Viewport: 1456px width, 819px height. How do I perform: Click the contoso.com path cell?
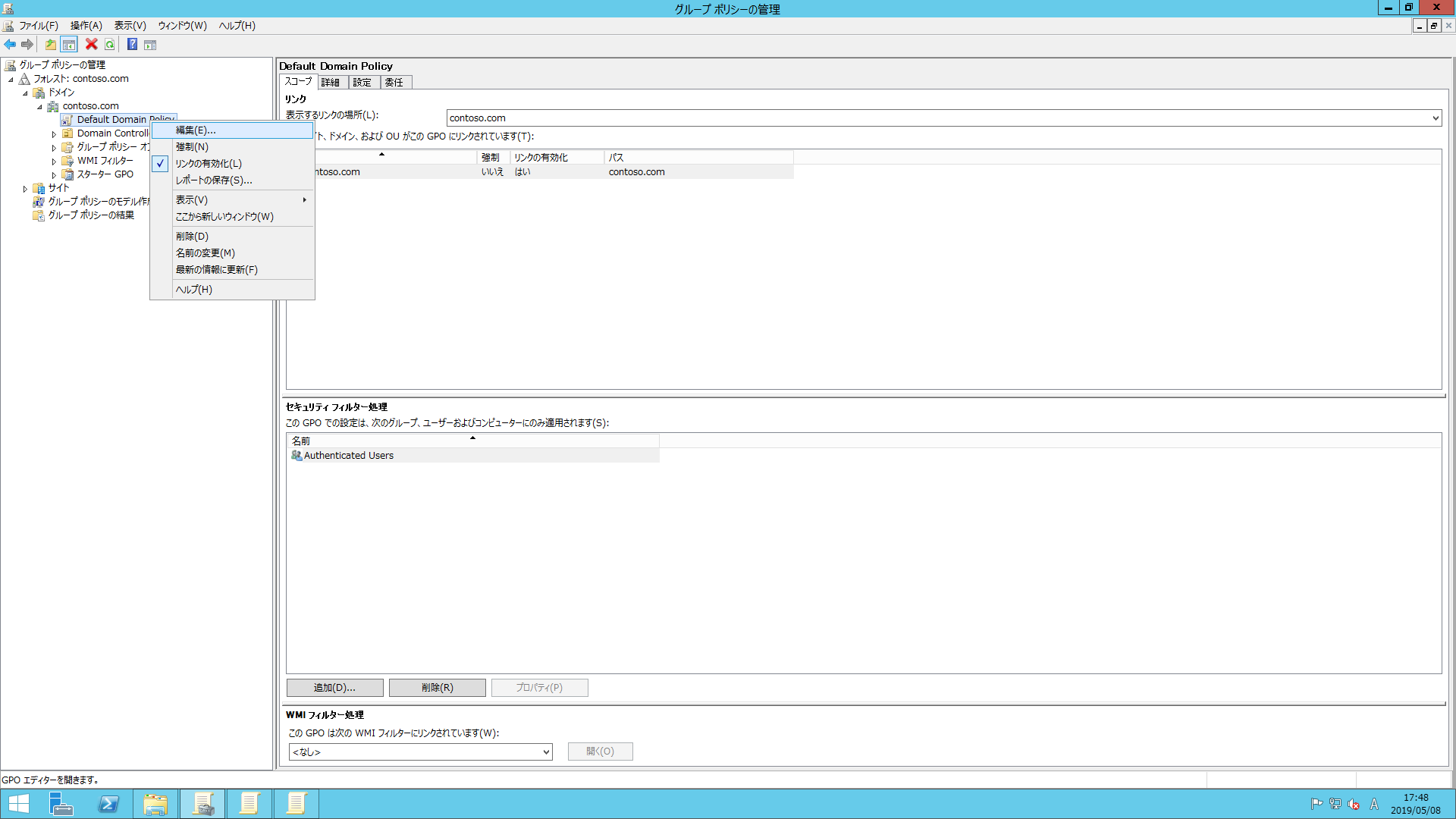[636, 172]
